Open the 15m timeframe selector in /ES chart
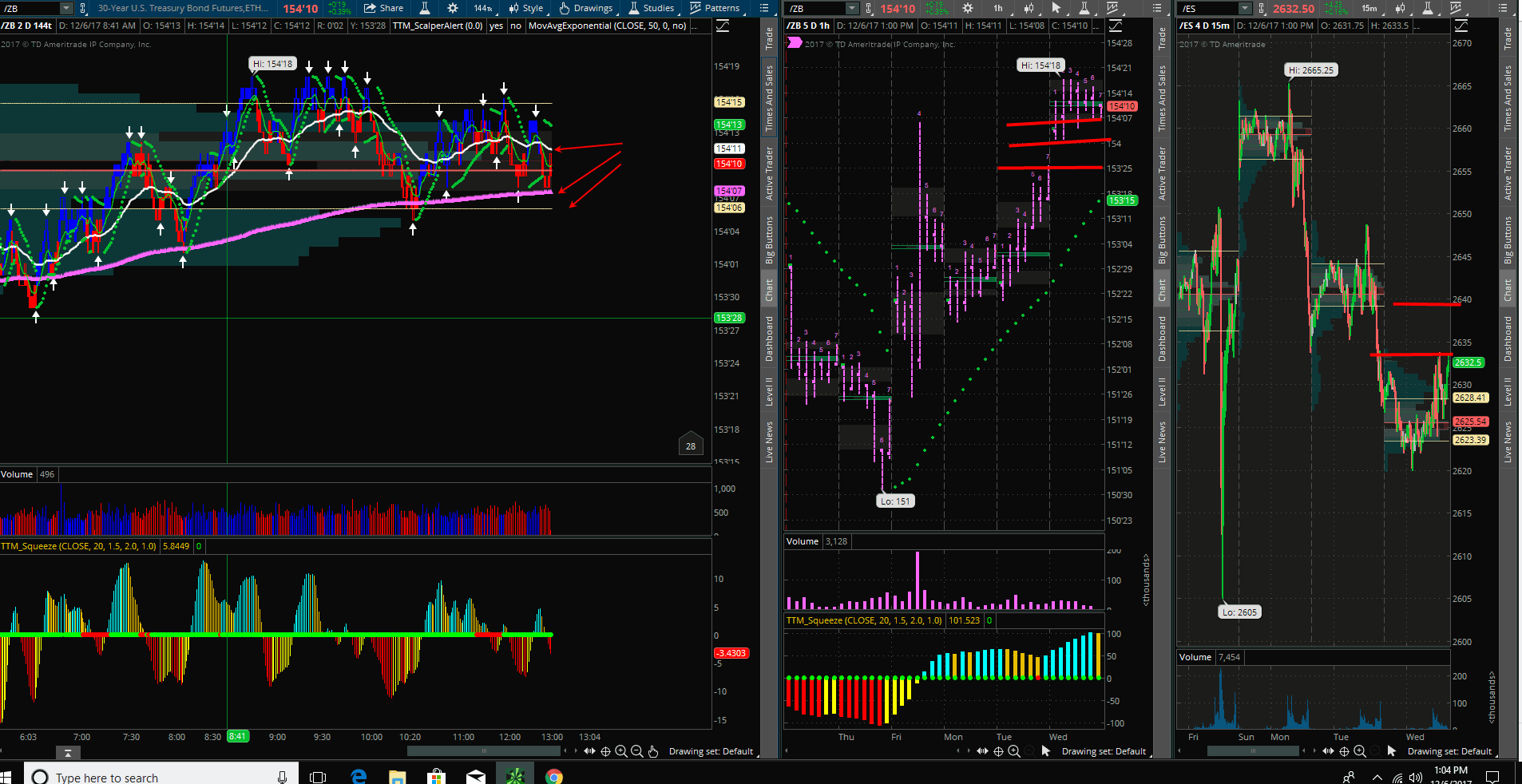 (1369, 8)
